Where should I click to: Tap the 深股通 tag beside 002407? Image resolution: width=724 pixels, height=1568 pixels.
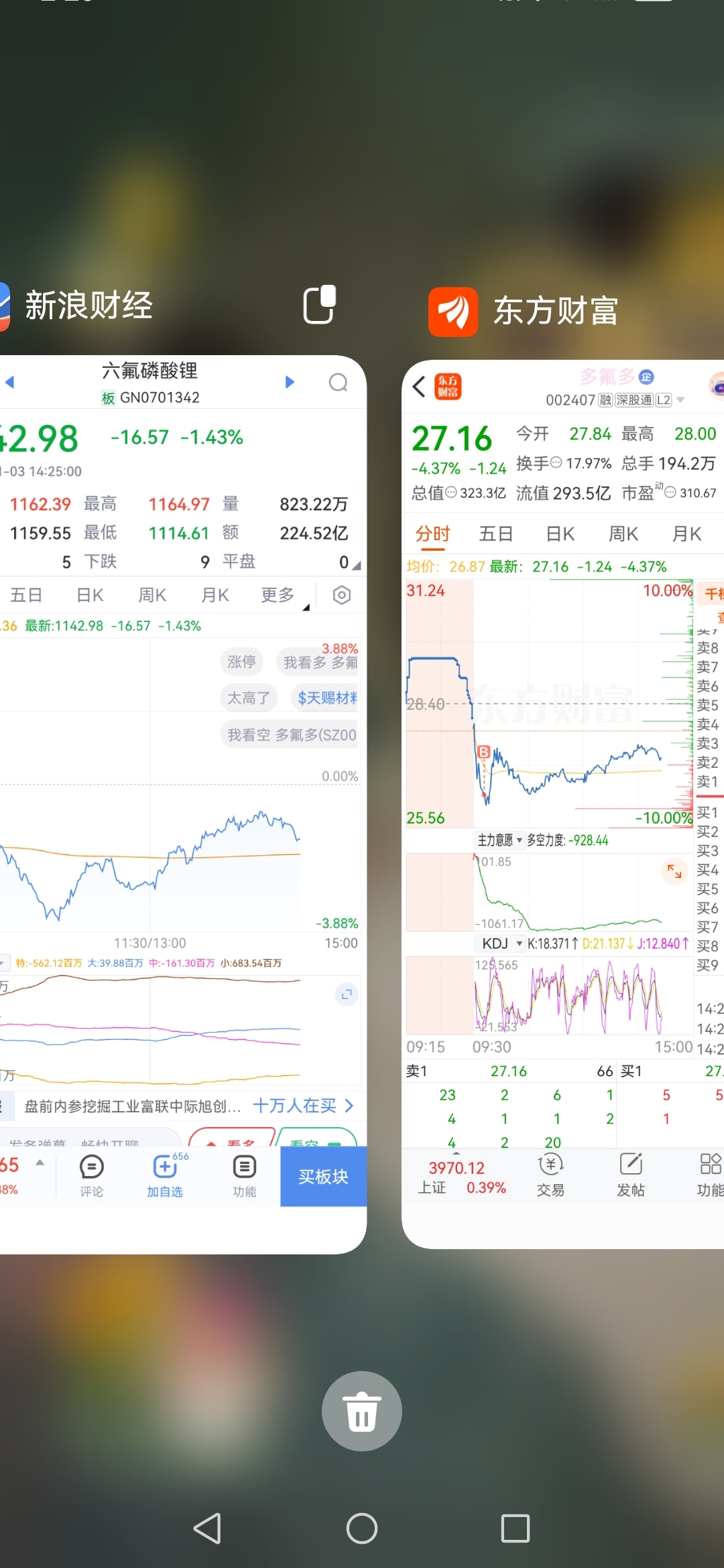[x=634, y=400]
